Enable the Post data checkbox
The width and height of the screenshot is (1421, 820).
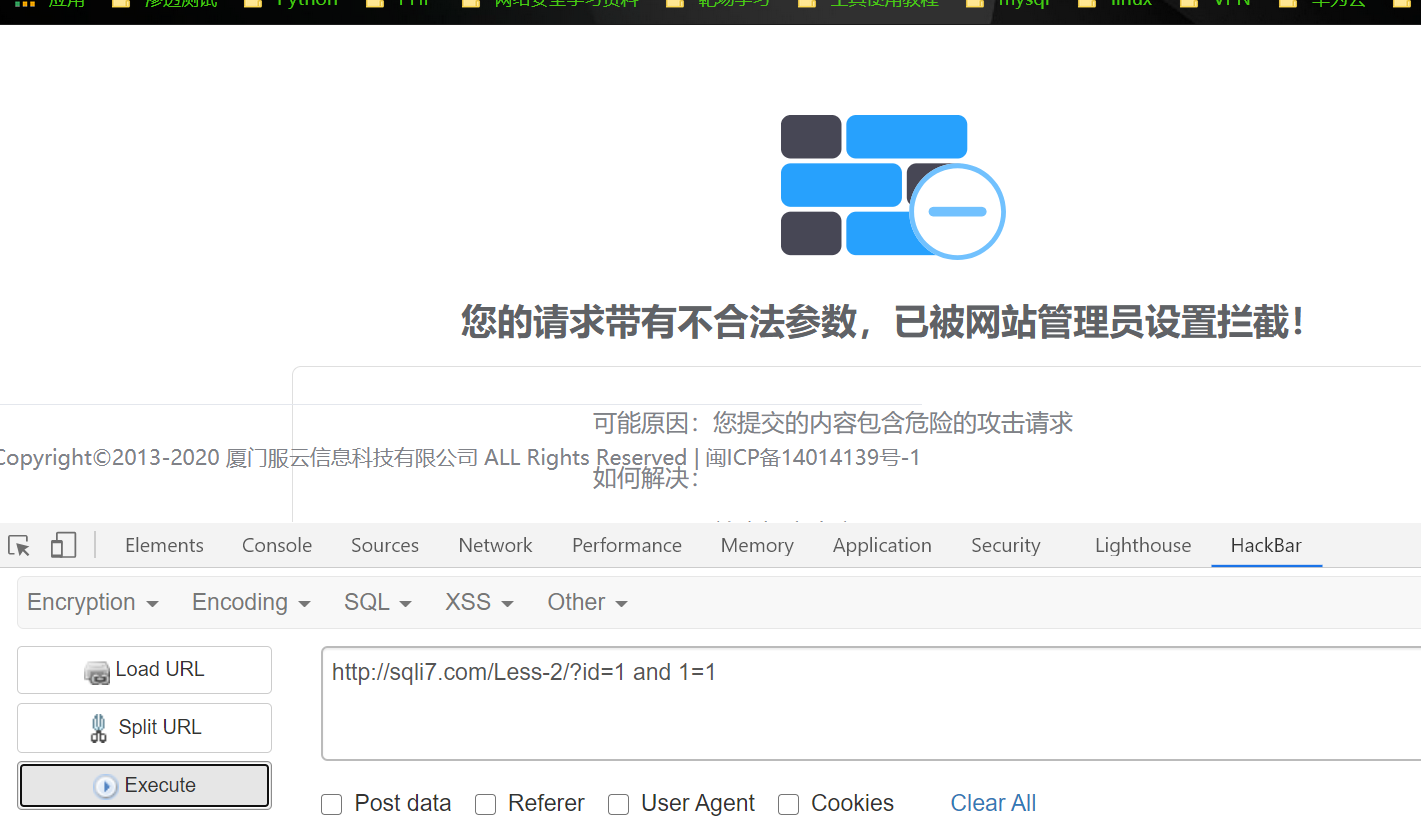tap(332, 804)
